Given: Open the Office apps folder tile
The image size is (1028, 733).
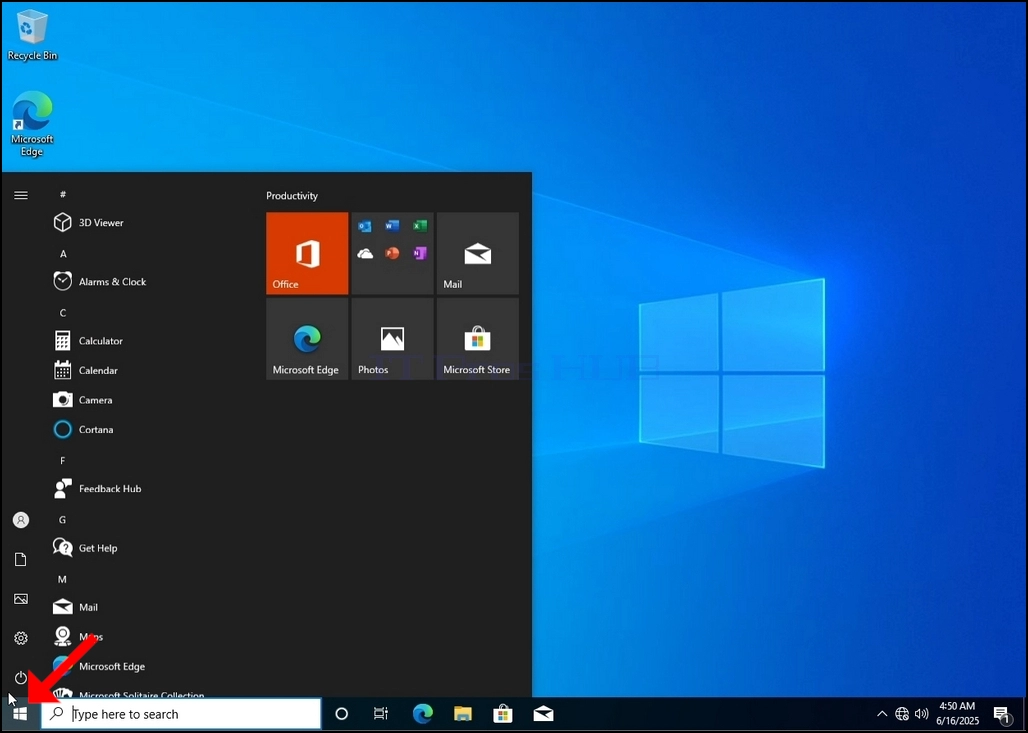Looking at the screenshot, I should pos(392,253).
